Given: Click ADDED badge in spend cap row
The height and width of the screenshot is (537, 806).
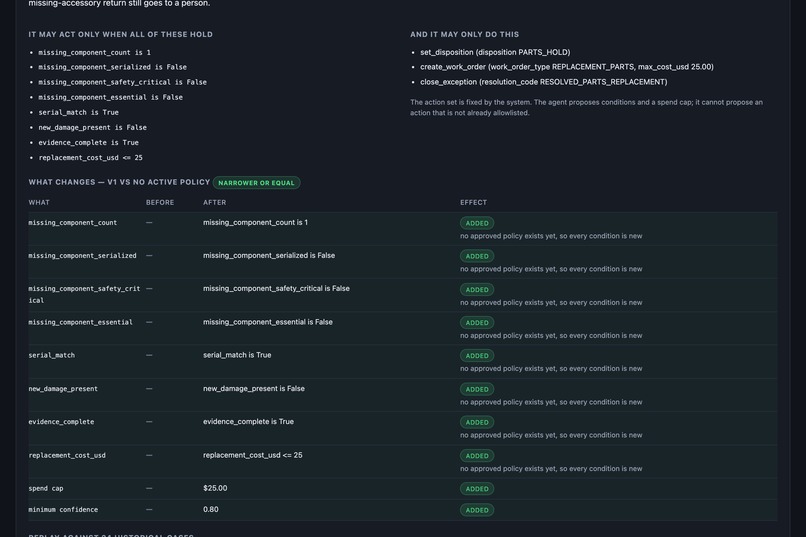Looking at the screenshot, I should click(x=477, y=489).
